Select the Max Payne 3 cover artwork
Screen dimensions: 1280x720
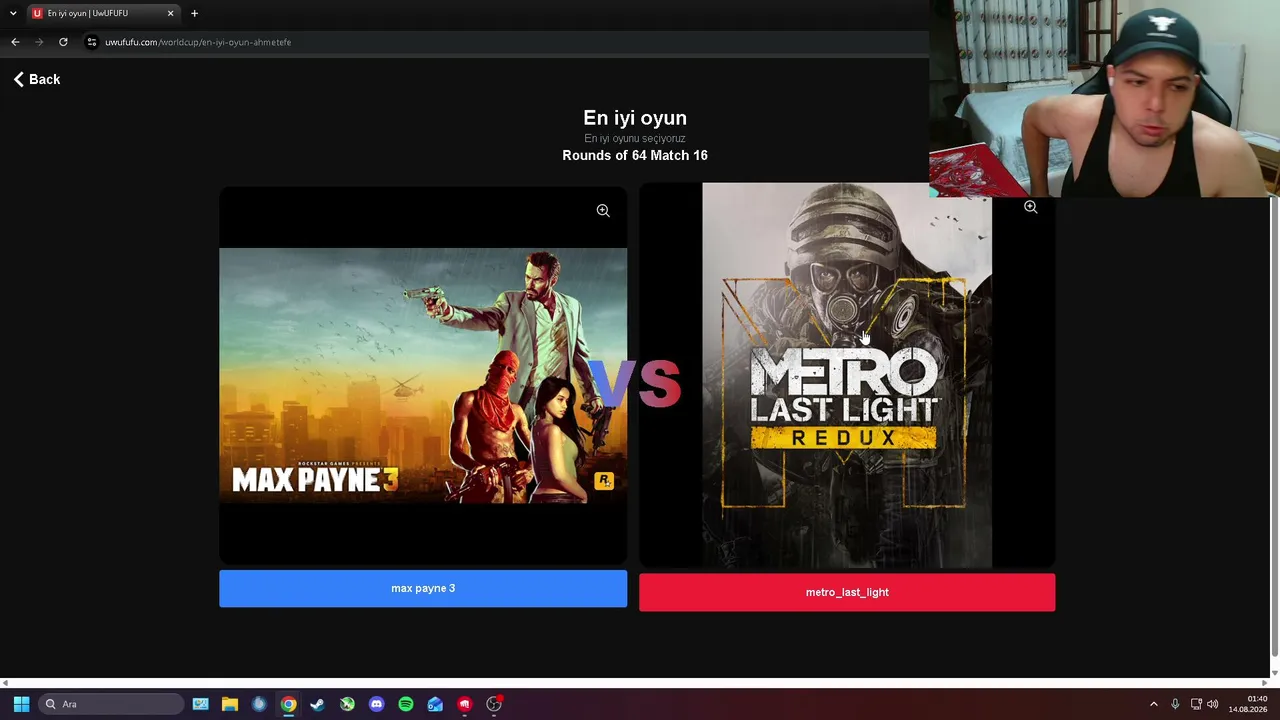423,375
